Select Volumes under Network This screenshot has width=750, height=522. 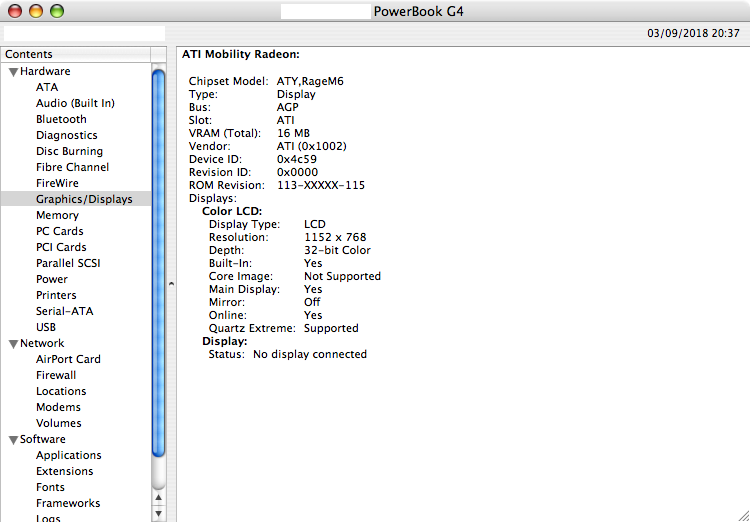[x=58, y=423]
